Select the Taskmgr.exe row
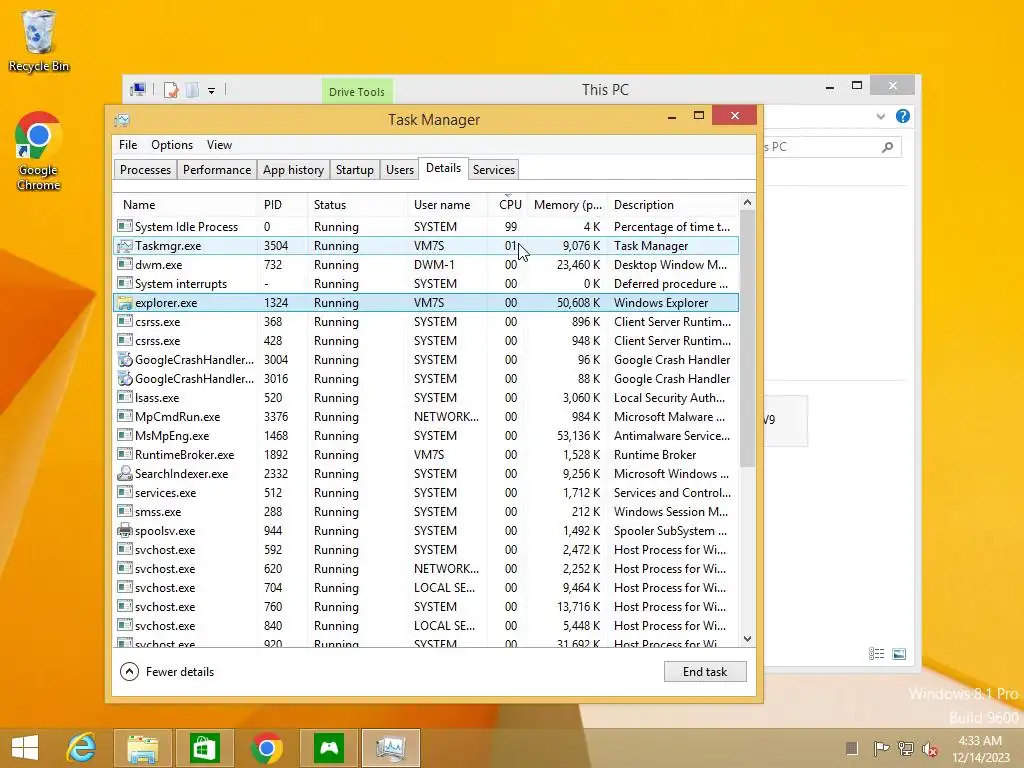The height and width of the screenshot is (768, 1024). 426,246
